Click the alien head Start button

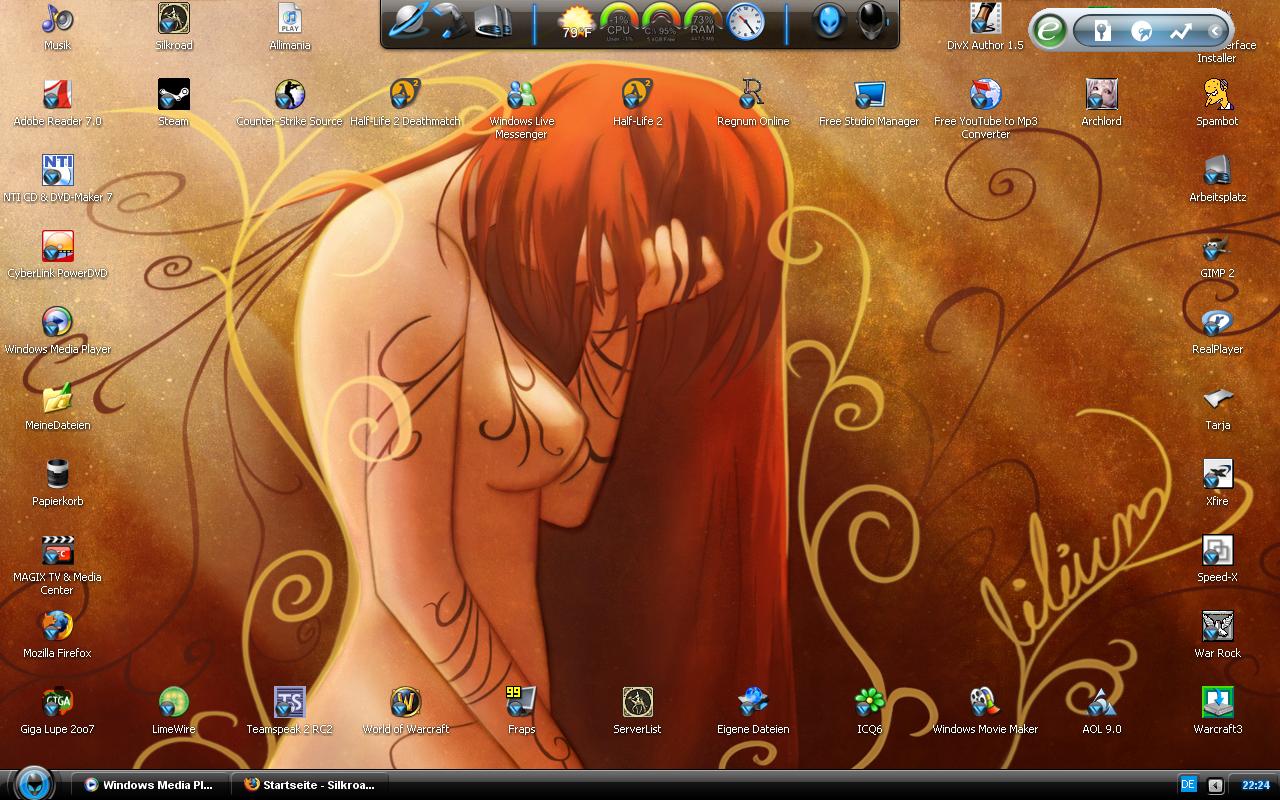coord(34,781)
